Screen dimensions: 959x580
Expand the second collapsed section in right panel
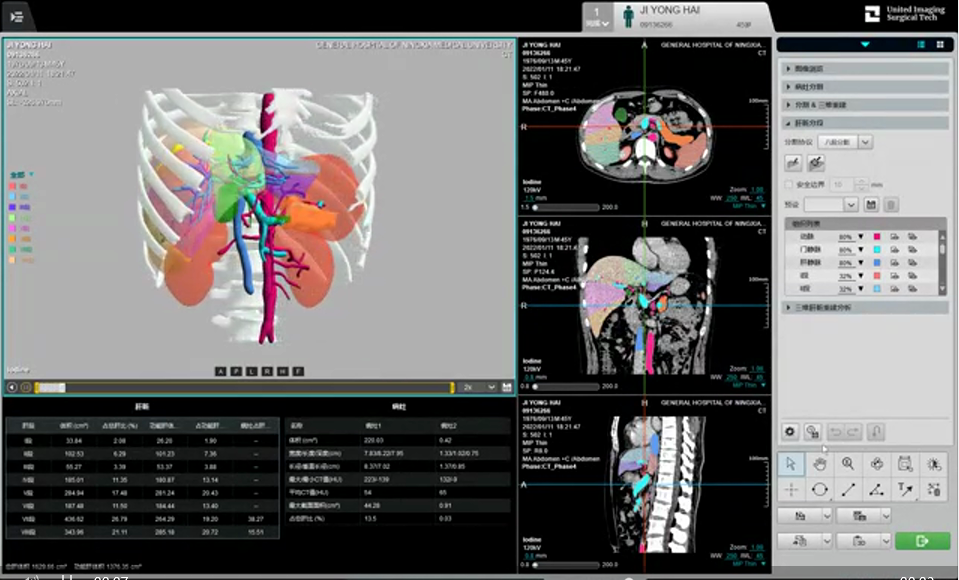tap(866, 87)
